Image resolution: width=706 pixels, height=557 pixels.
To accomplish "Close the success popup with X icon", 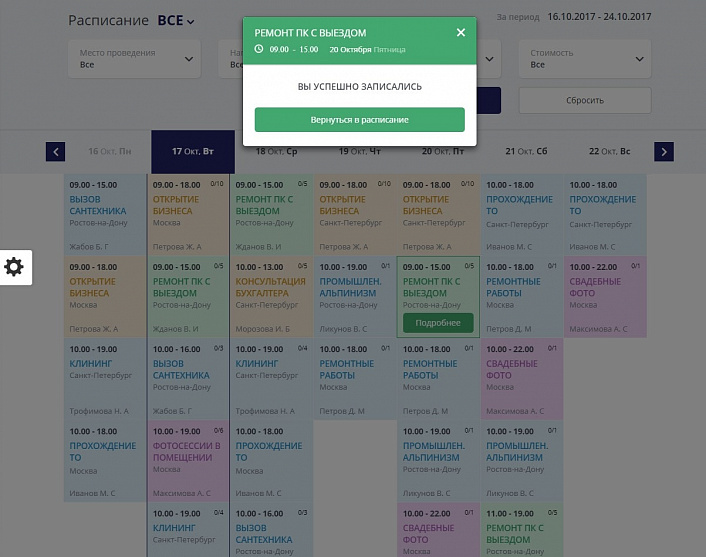I will (461, 32).
